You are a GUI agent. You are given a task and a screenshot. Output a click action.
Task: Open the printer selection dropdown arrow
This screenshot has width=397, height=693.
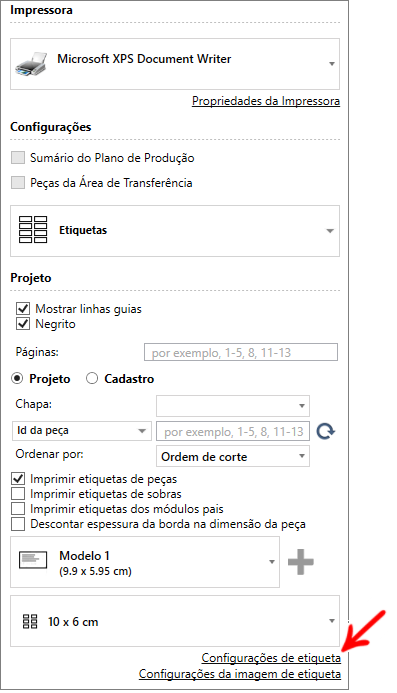click(332, 64)
